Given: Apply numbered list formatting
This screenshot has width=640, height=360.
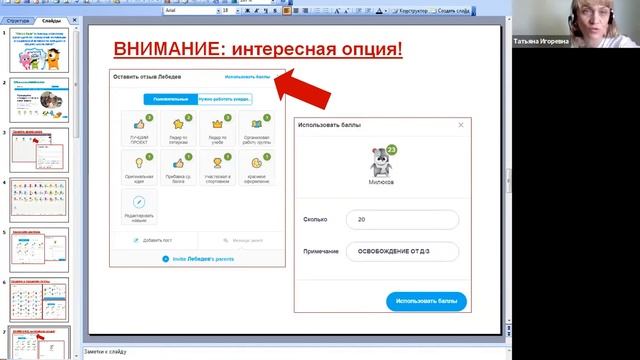Looking at the screenshot, I should point(317,11).
